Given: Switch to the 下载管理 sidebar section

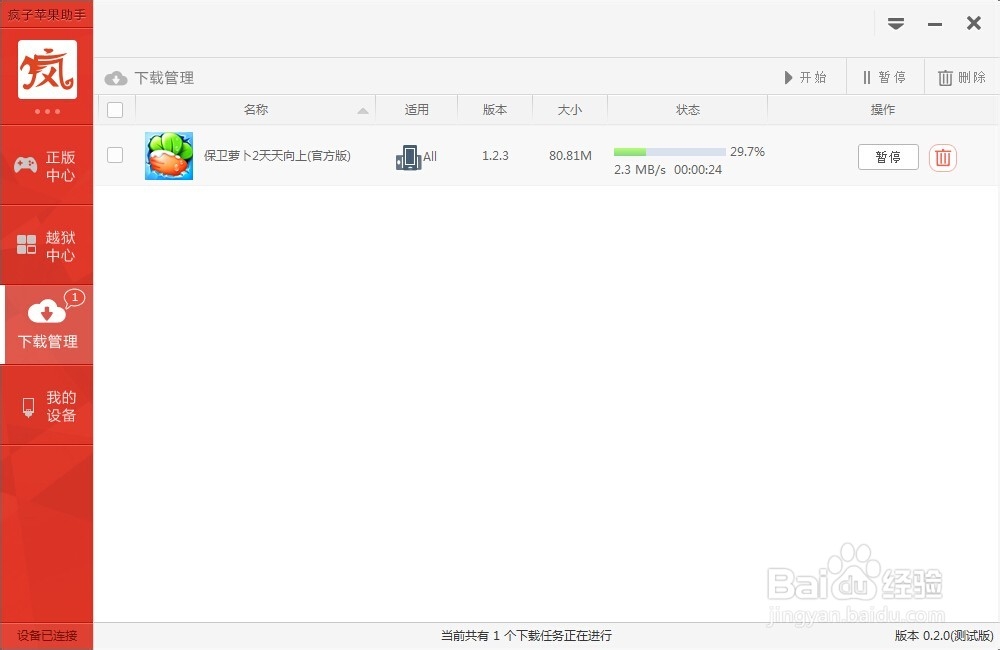Looking at the screenshot, I should click(x=47, y=324).
